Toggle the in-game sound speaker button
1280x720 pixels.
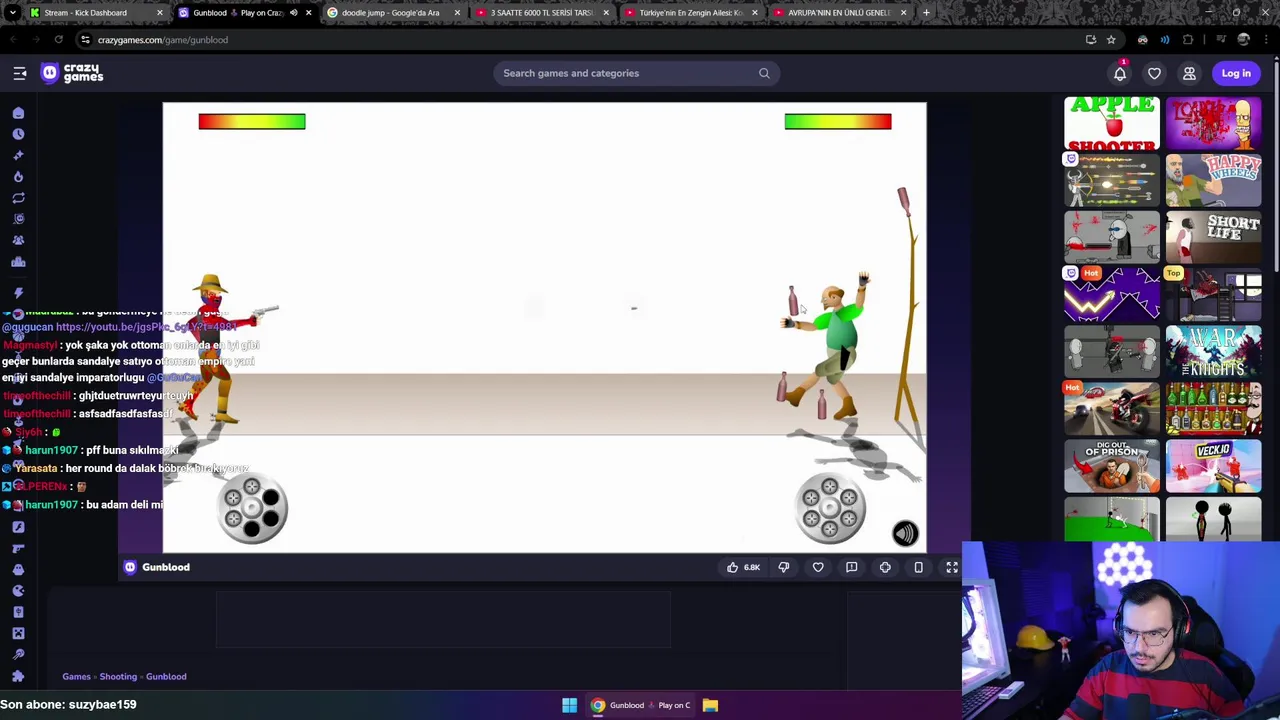point(905,533)
